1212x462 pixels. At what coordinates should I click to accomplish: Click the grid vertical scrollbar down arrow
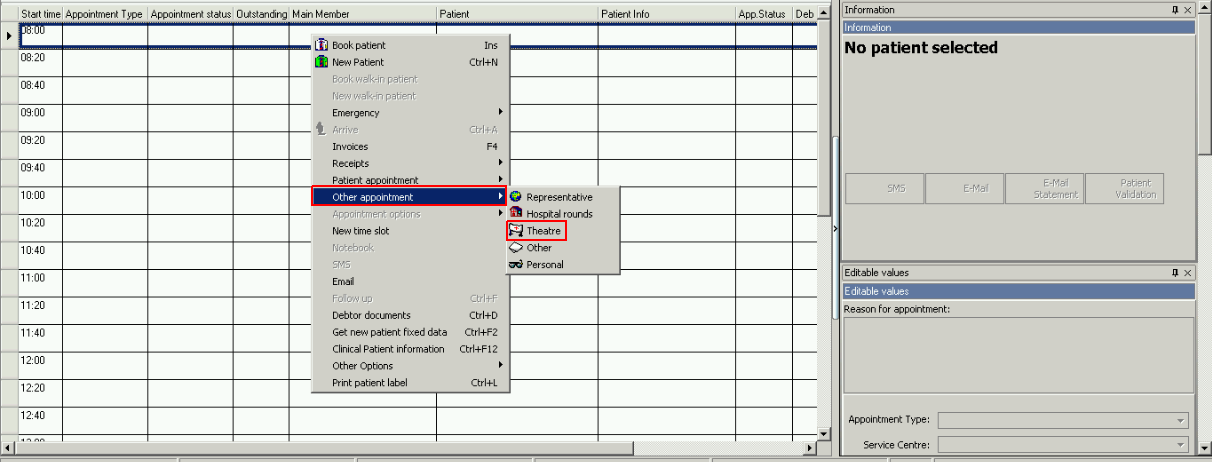[x=824, y=434]
